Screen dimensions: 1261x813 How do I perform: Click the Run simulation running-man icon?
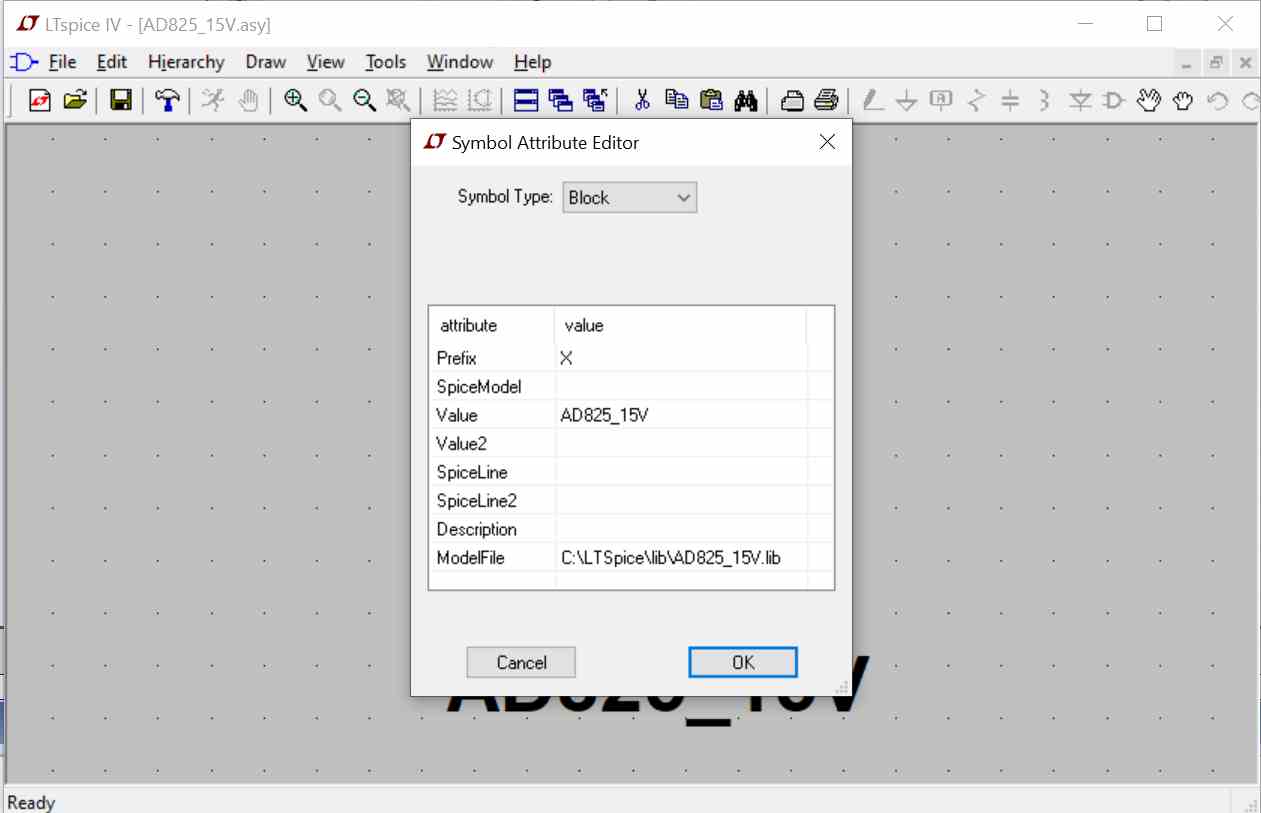click(x=213, y=100)
